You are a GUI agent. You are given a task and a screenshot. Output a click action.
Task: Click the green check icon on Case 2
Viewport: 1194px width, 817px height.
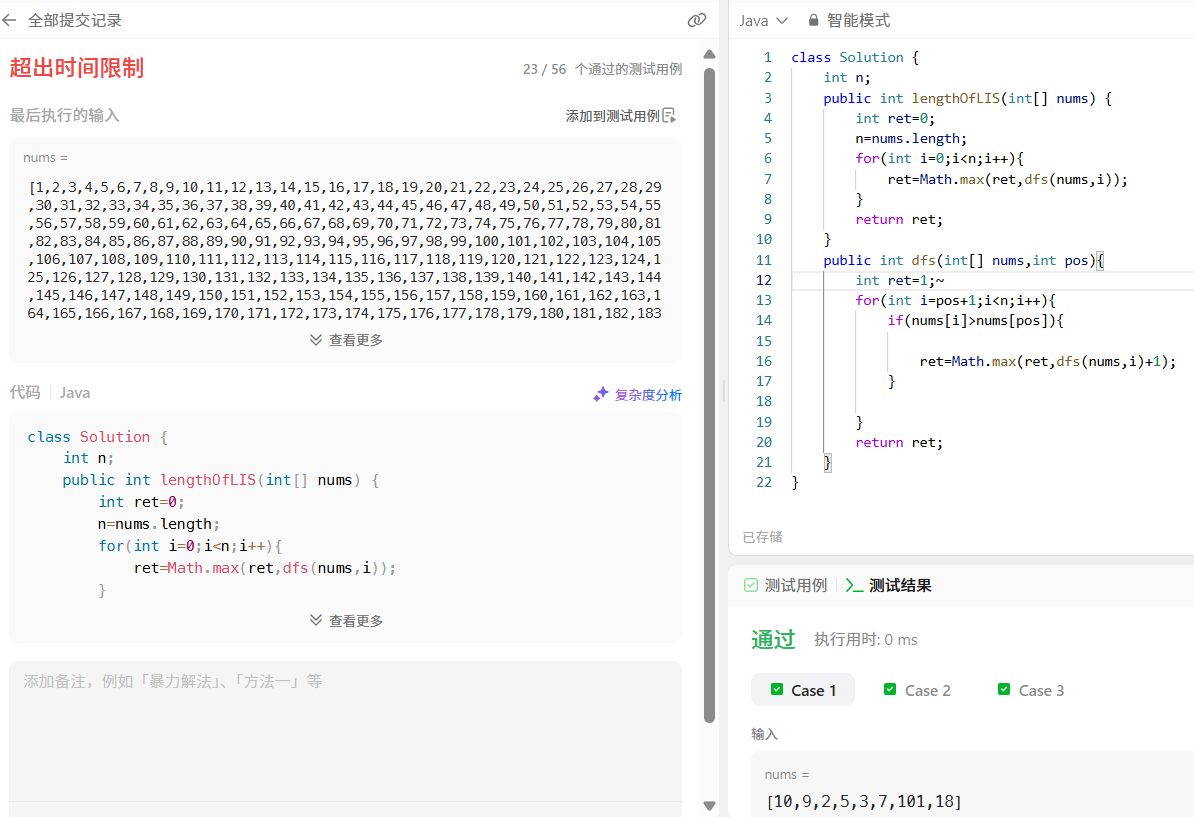(890, 689)
